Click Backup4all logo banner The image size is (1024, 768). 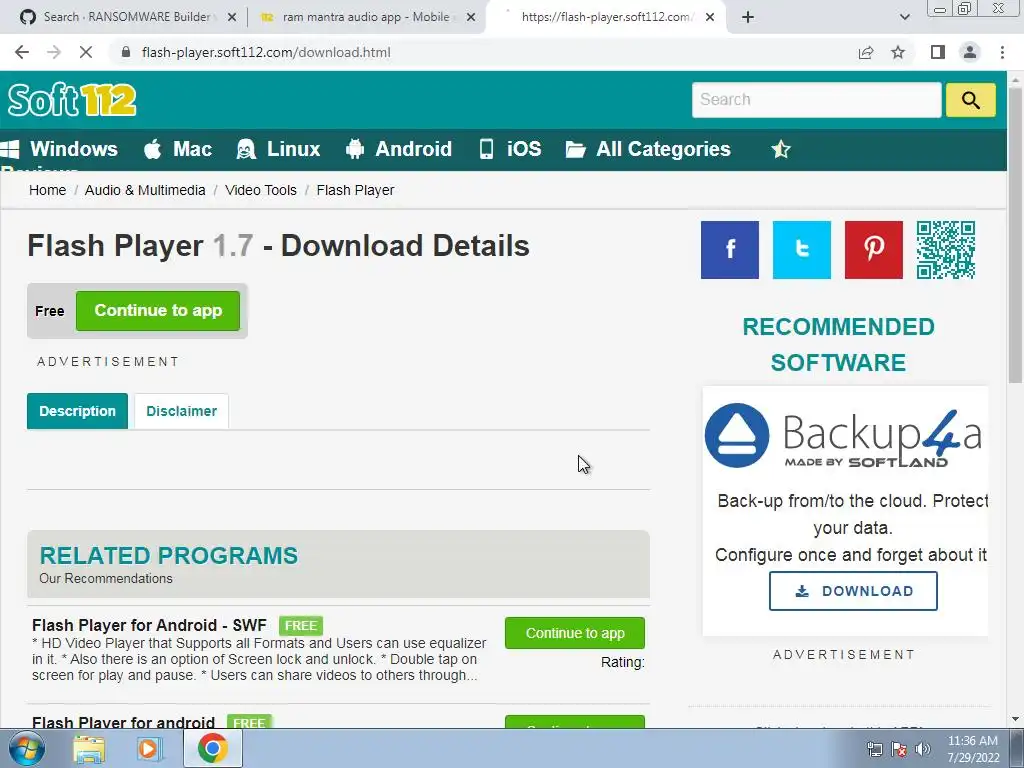pos(844,436)
